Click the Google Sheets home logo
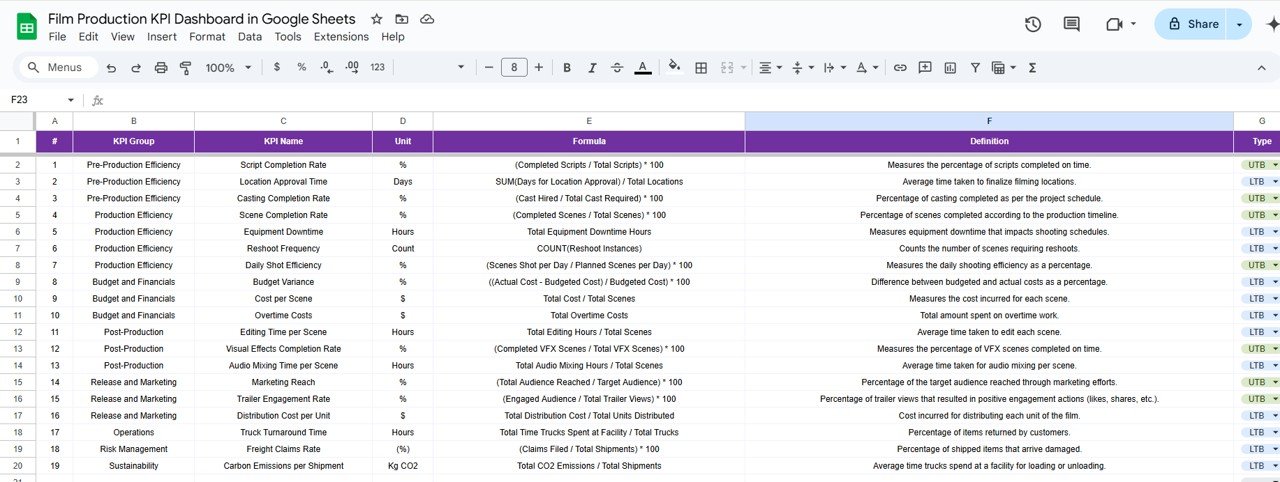This screenshot has width=1280, height=482. (27, 26)
